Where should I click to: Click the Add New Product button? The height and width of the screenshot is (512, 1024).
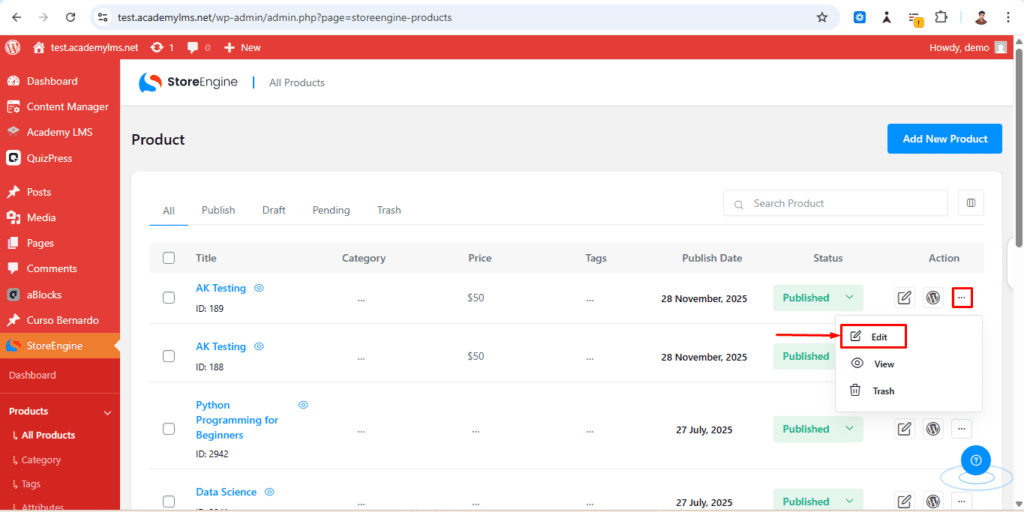[944, 138]
